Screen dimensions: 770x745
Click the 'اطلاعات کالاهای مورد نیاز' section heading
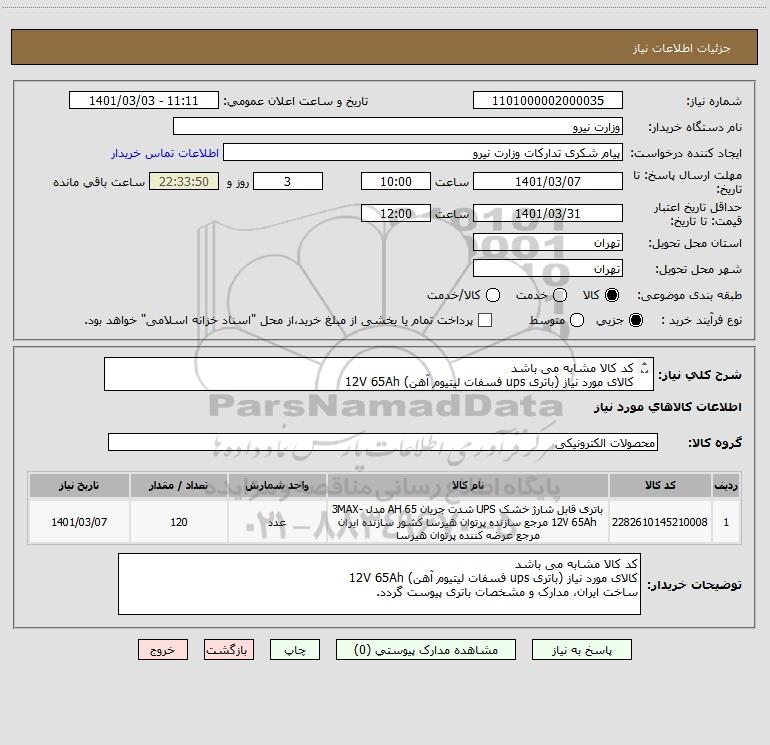[667, 407]
